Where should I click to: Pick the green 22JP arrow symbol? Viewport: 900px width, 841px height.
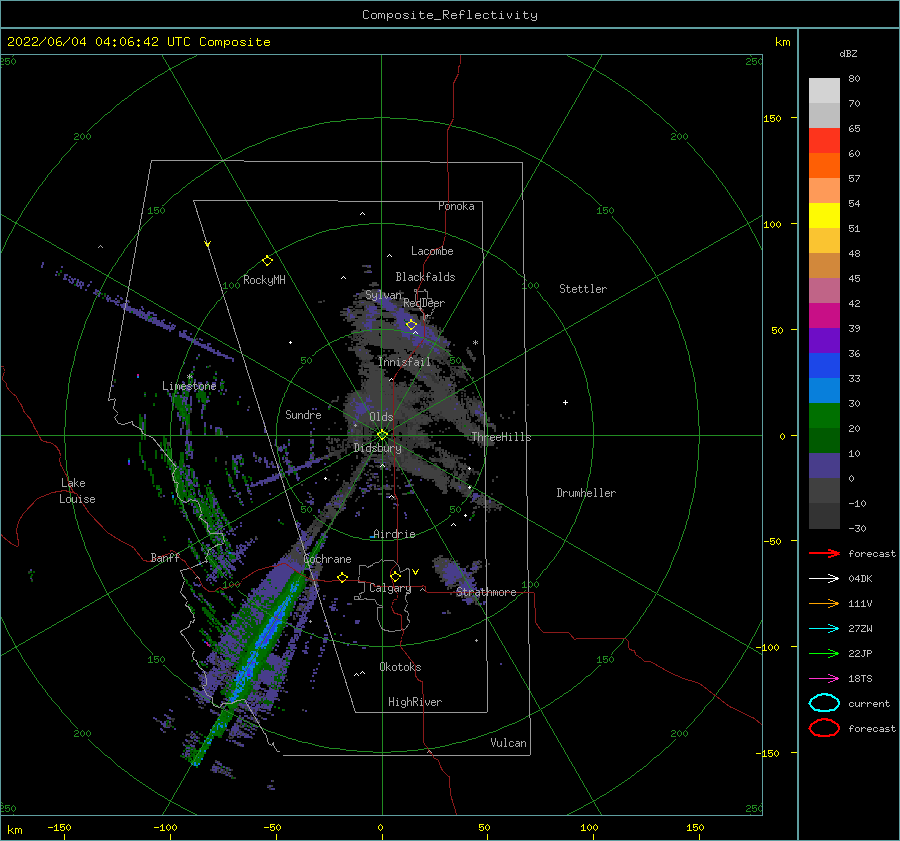[824, 653]
